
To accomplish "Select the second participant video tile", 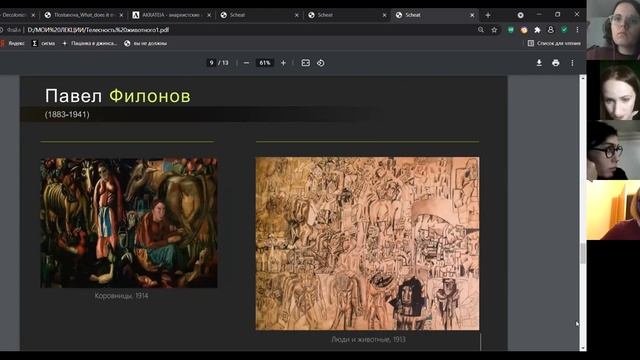I will coord(613,90).
